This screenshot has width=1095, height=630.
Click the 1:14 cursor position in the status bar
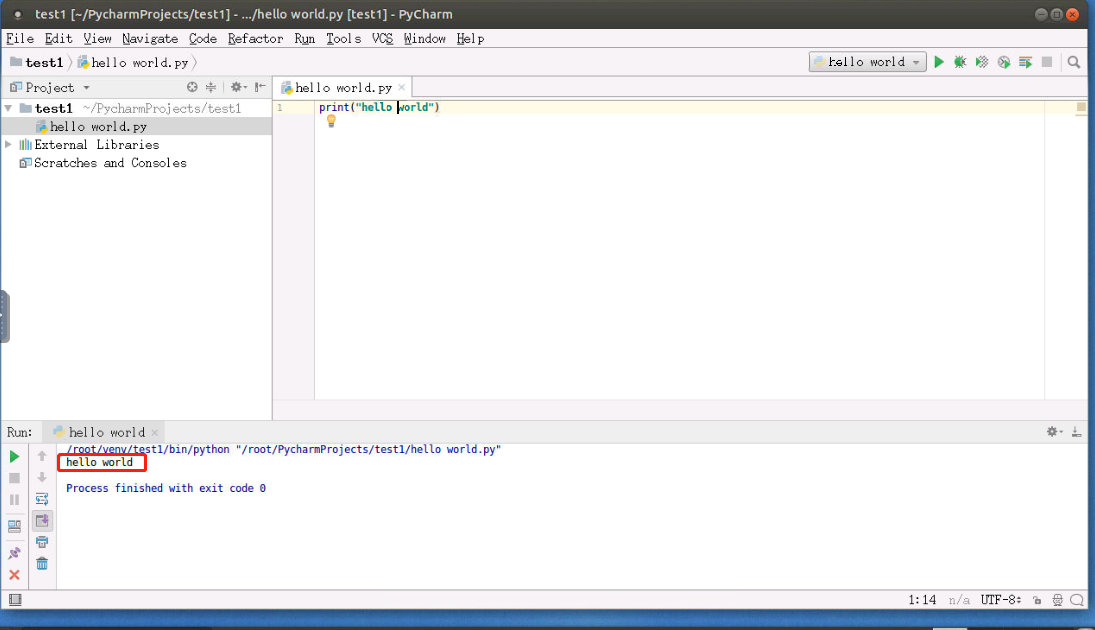(x=922, y=600)
